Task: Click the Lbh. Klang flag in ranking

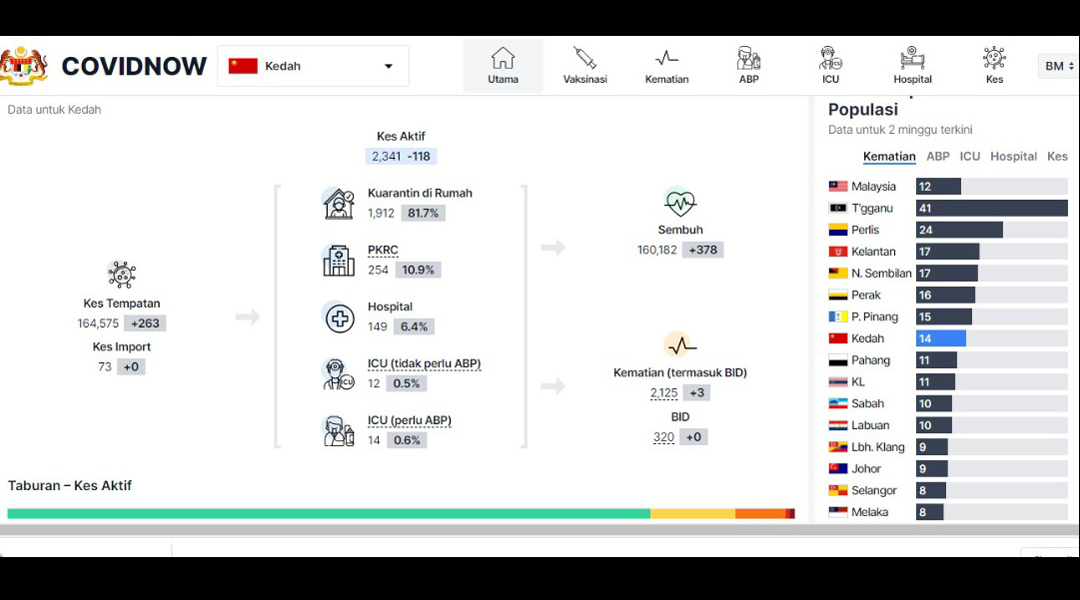Action: coord(838,447)
